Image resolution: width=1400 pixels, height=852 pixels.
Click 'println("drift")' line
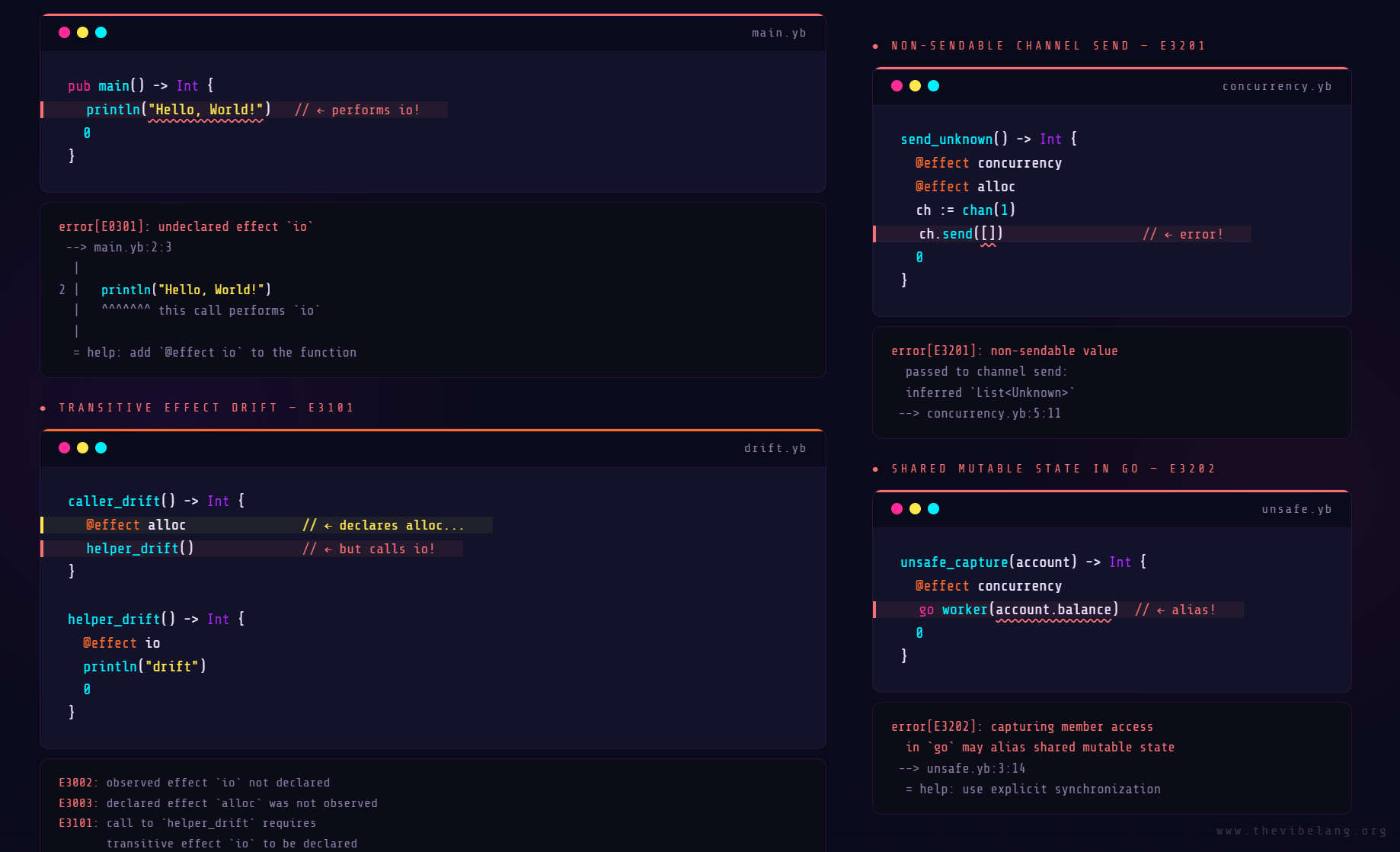tap(145, 666)
